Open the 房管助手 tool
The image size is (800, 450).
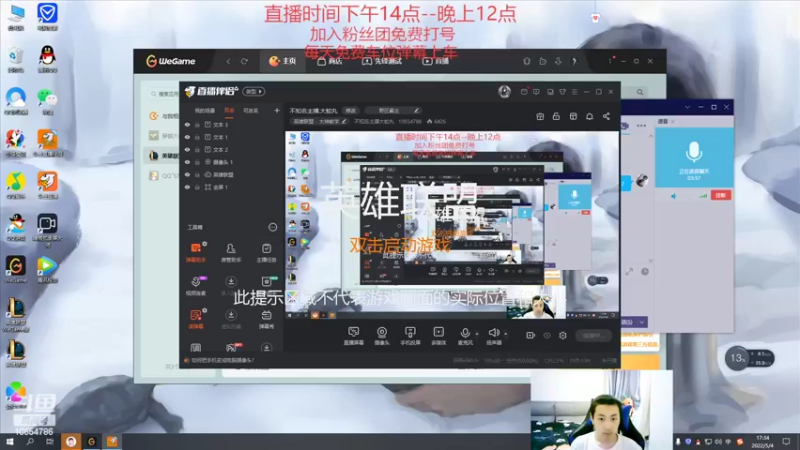coord(231,253)
